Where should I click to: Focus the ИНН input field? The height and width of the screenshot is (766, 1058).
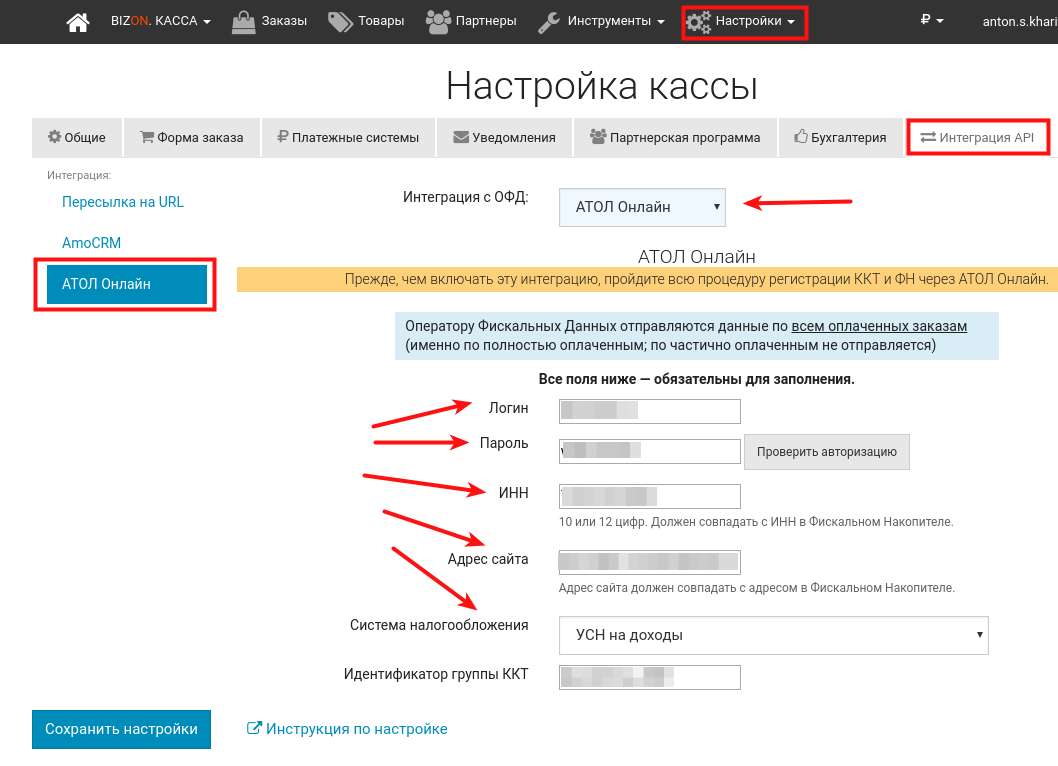point(649,496)
